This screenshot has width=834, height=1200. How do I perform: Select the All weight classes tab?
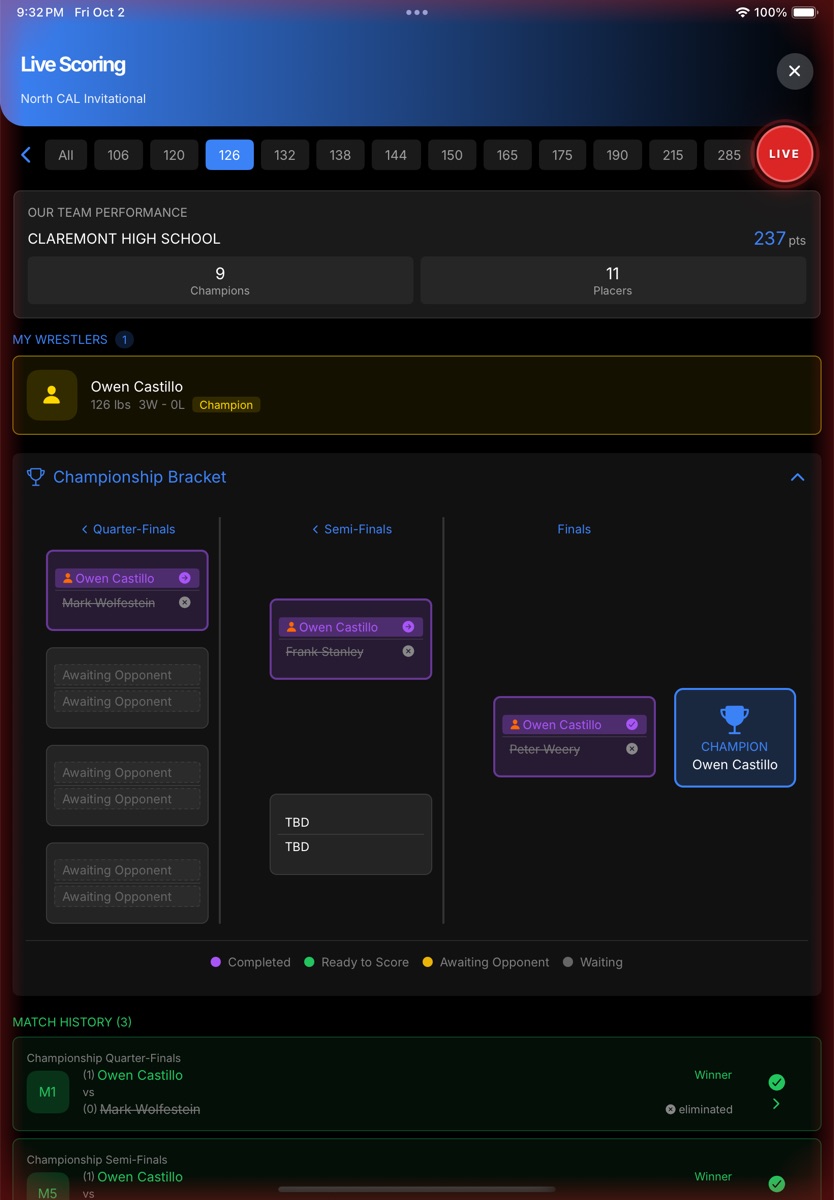(x=66, y=155)
